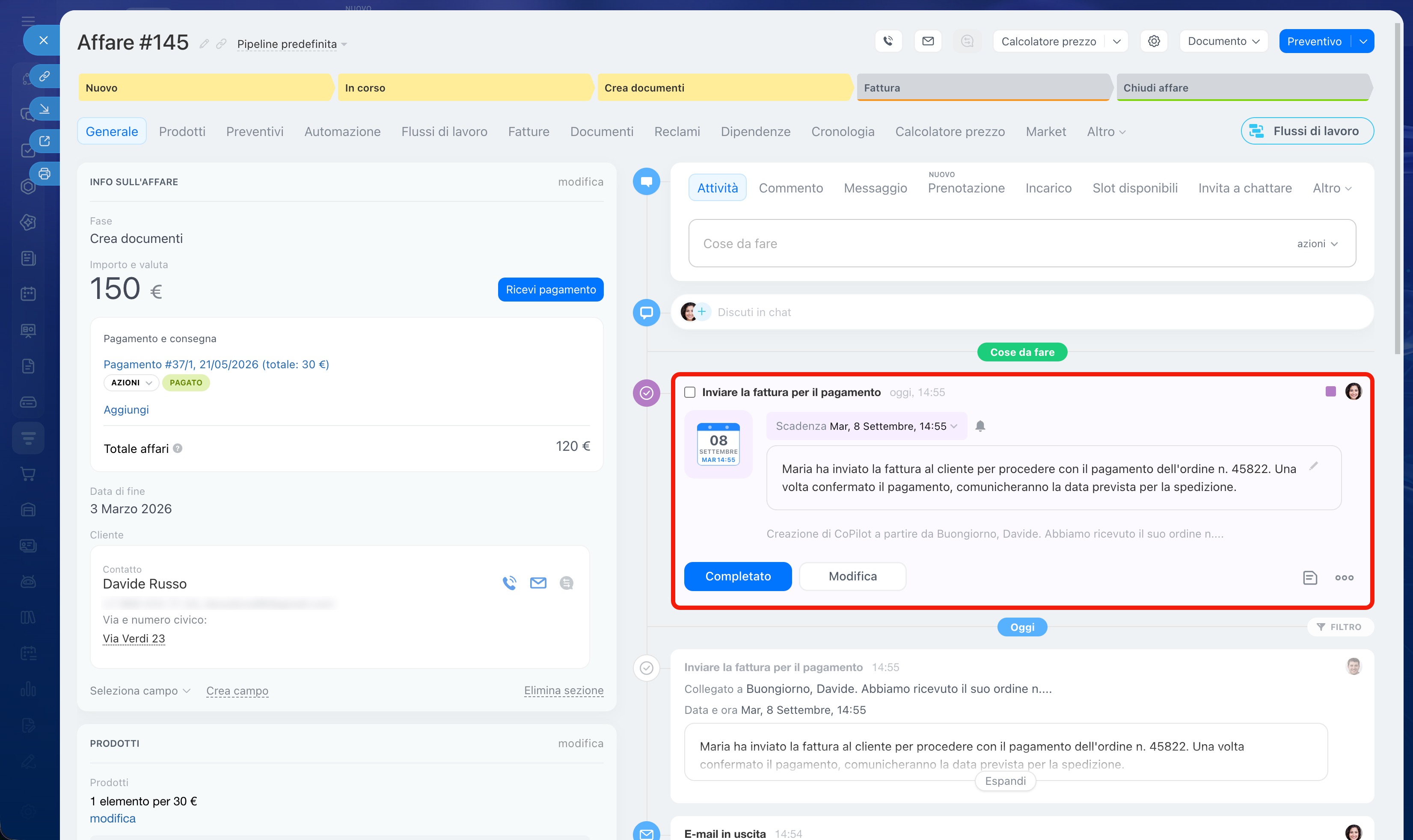This screenshot has height=840, width=1413.
Task: Open the Scadenza date dropdown
Action: (x=867, y=426)
